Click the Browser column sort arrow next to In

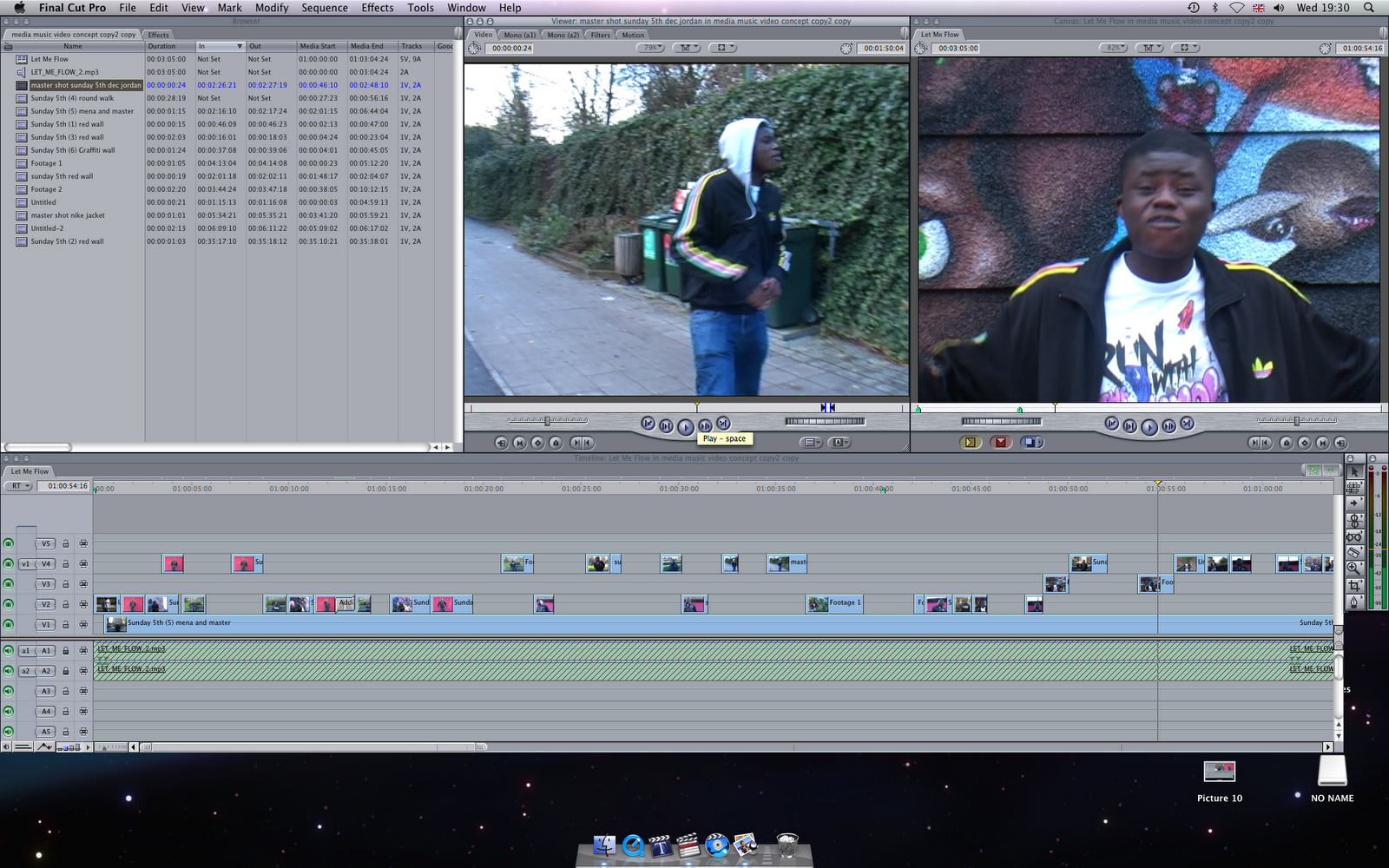(x=240, y=46)
